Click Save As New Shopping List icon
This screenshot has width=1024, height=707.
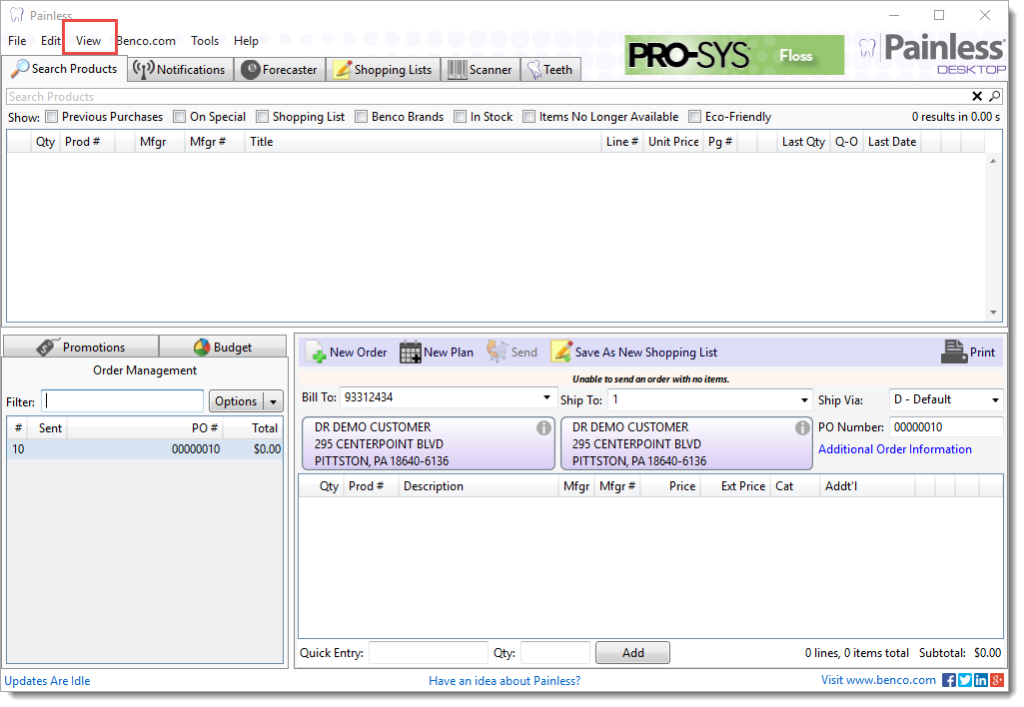pos(561,352)
